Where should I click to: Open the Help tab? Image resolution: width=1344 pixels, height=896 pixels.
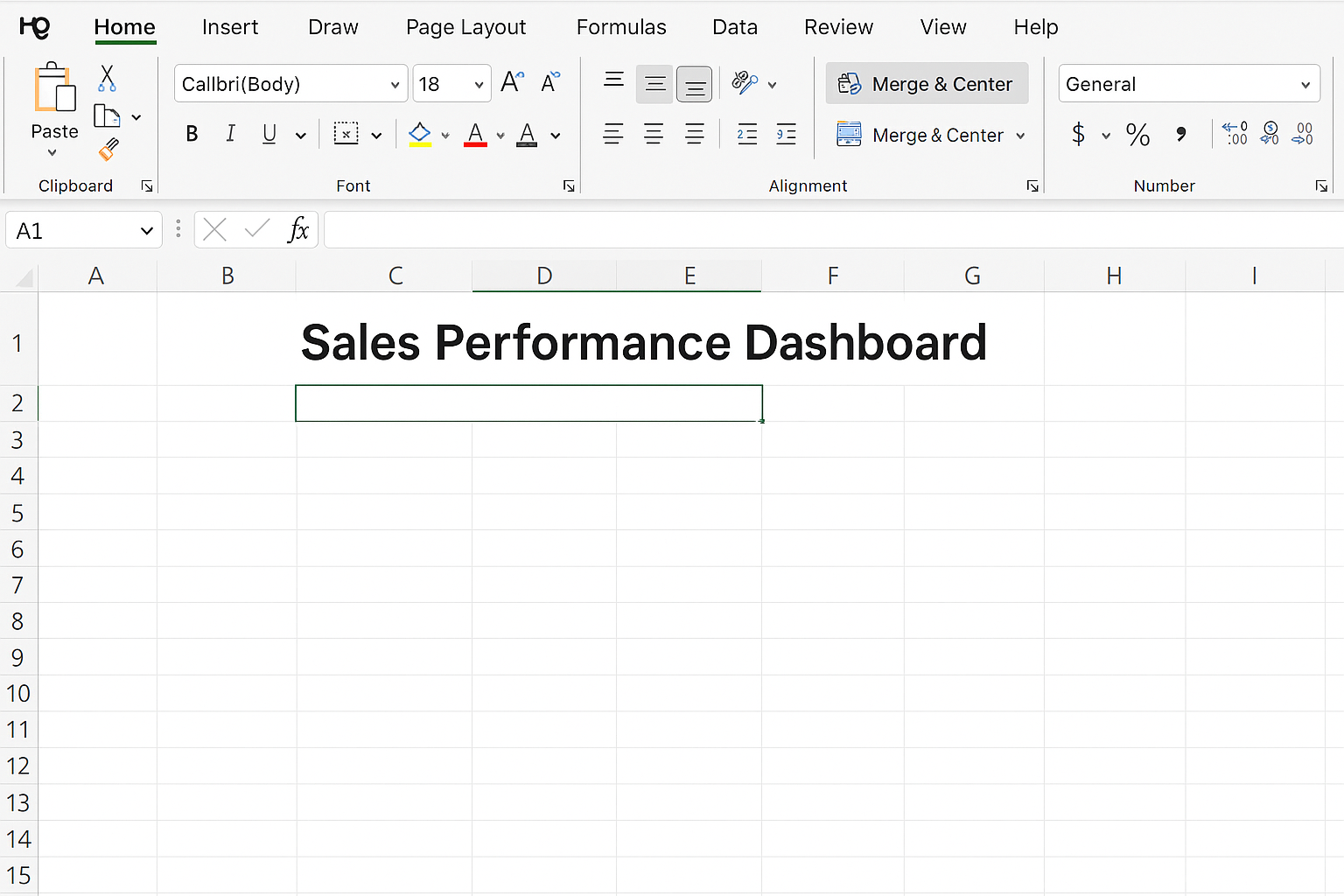1036,27
